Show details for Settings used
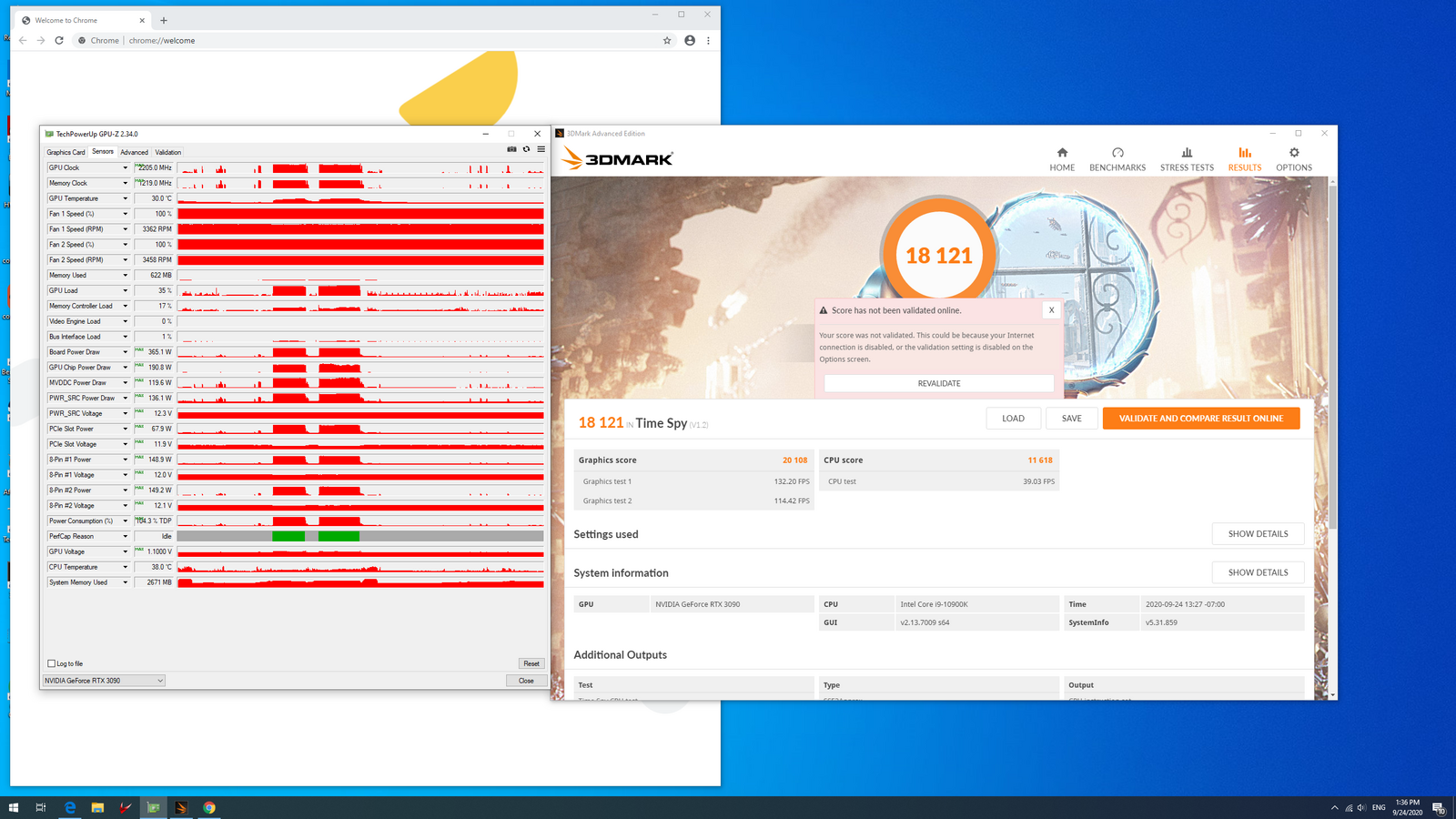1456x819 pixels. 1258,534
